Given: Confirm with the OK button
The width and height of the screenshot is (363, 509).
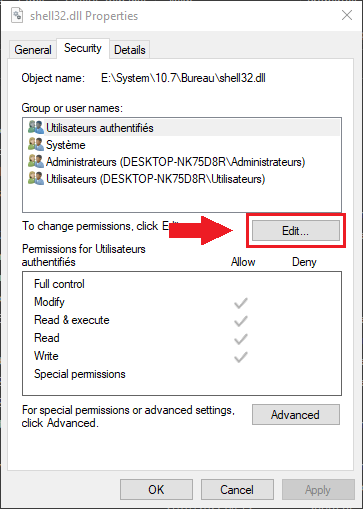Looking at the screenshot, I should click(156, 490).
